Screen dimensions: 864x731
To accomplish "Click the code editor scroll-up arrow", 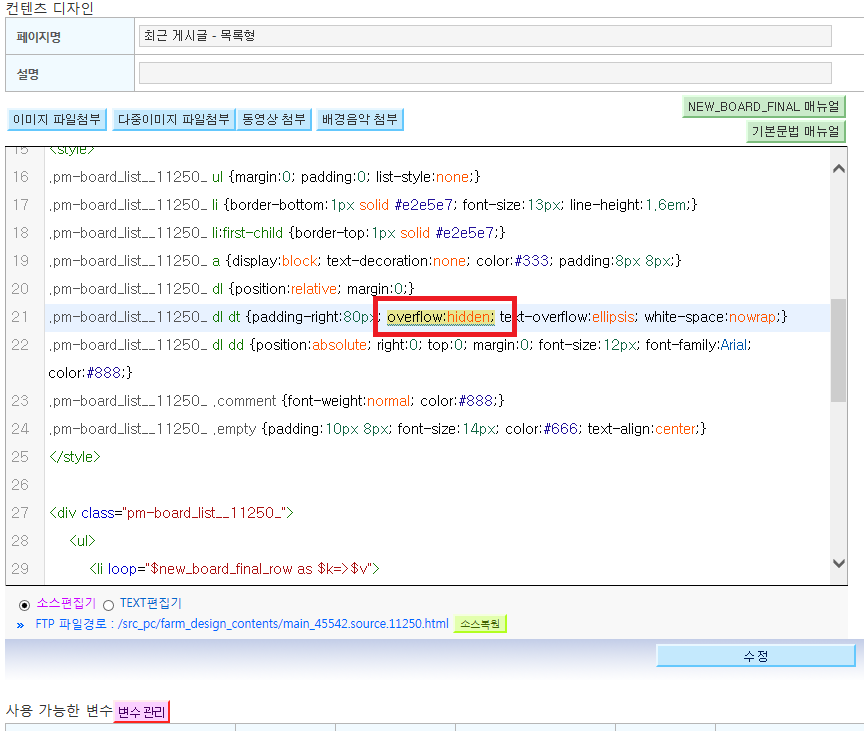I will [x=839, y=169].
